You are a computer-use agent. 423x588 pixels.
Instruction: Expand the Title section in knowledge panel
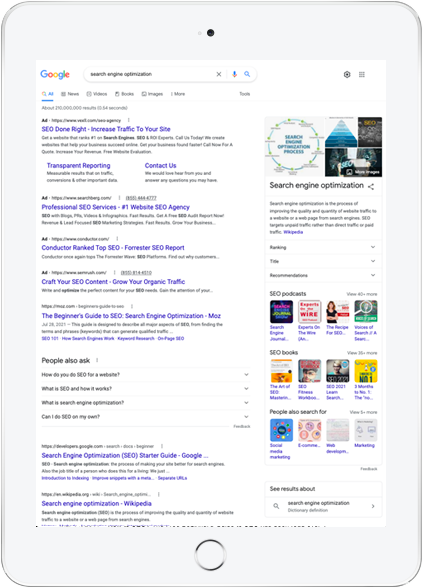[x=322, y=261]
